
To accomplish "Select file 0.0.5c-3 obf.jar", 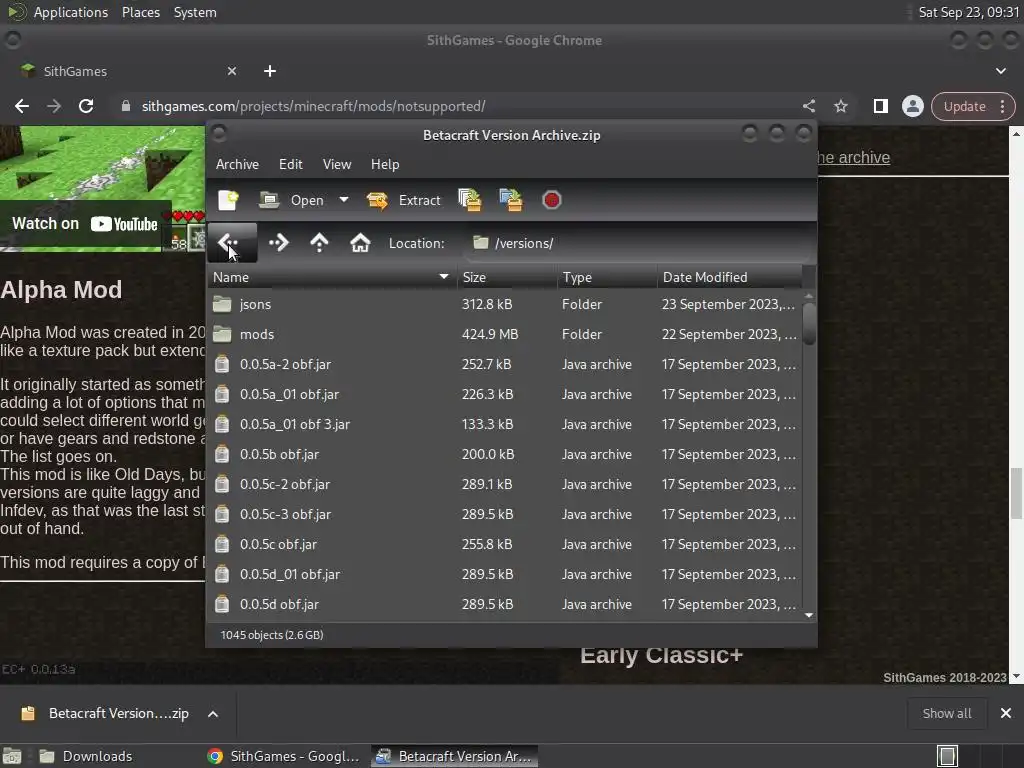I will [504, 515].
